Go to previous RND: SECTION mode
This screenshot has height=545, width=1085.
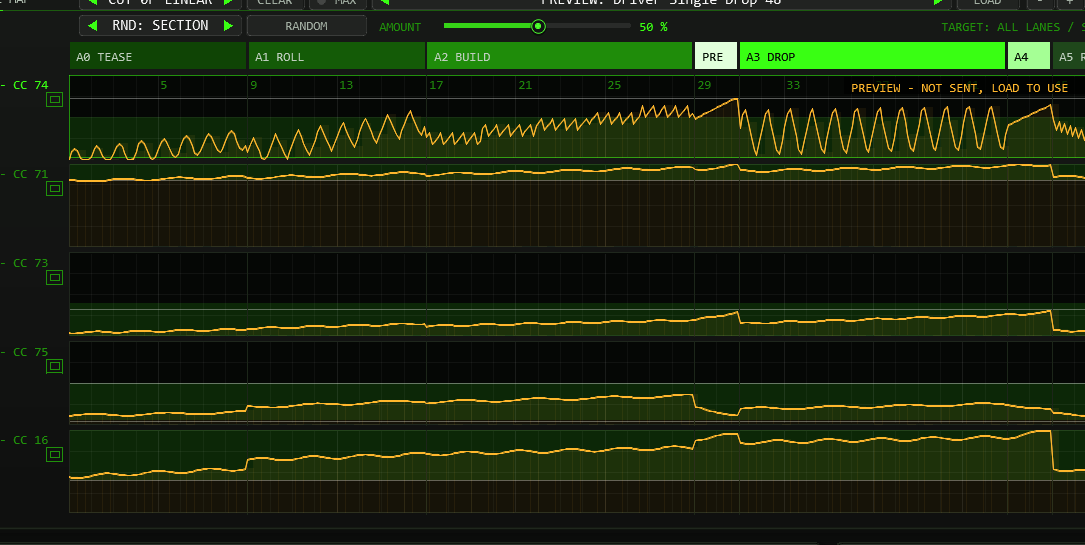93,26
